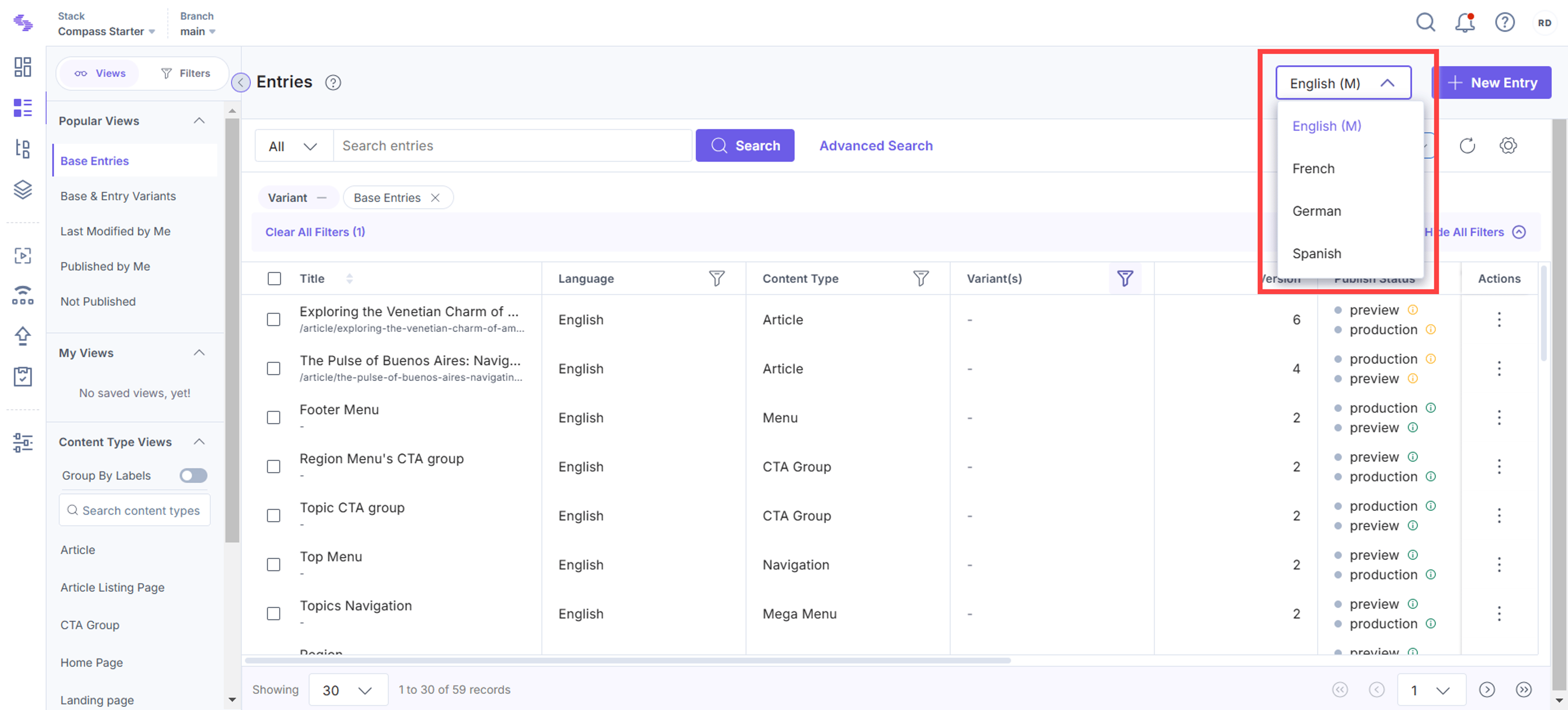Collapse the My Views section
This screenshot has height=710, width=1568.
point(199,353)
